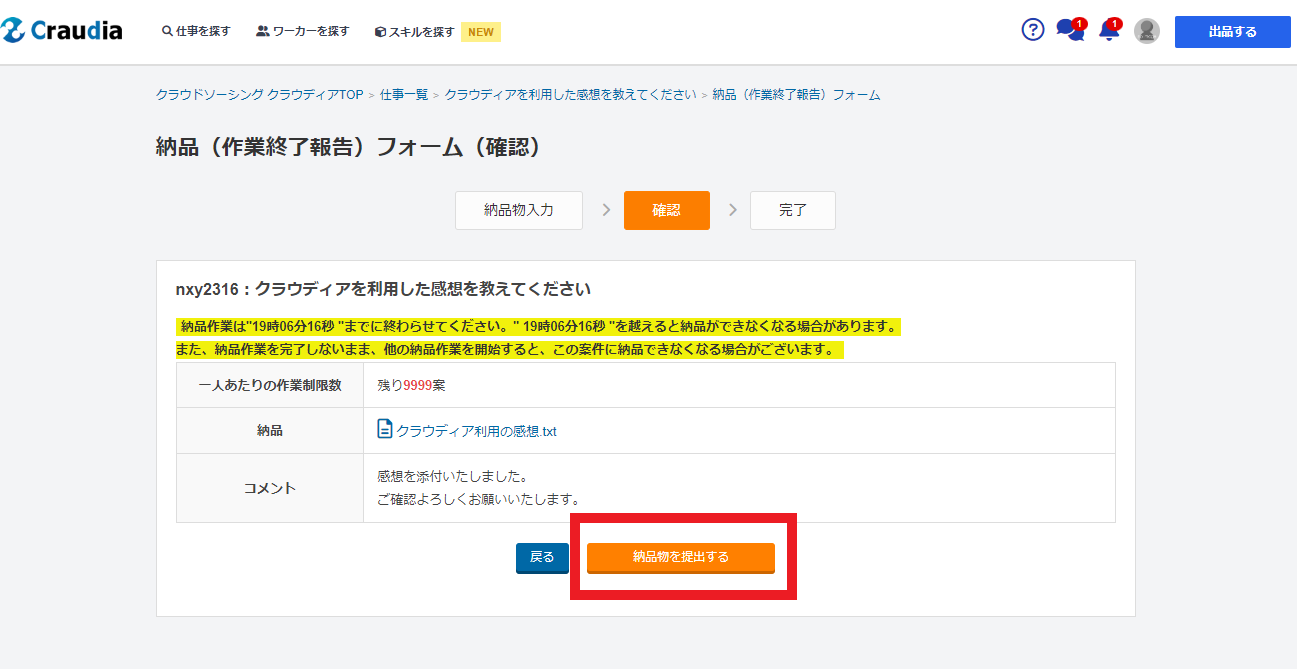Open the user avatar profile icon

1146,31
